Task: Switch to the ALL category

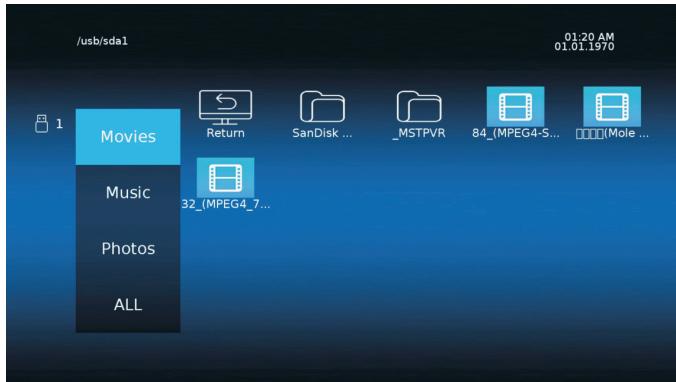Action: [128, 304]
